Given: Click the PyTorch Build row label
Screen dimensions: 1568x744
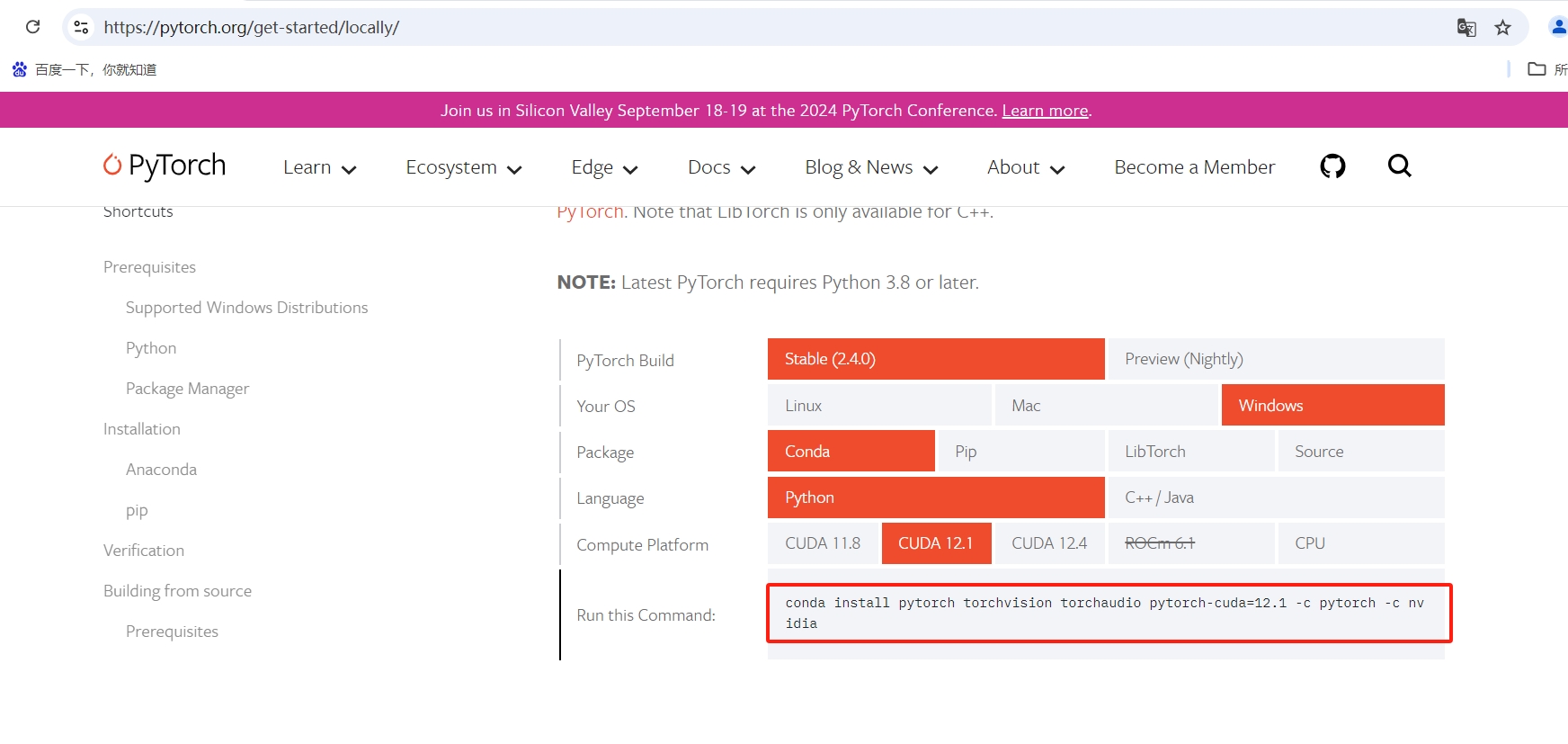Looking at the screenshot, I should coord(625,361).
